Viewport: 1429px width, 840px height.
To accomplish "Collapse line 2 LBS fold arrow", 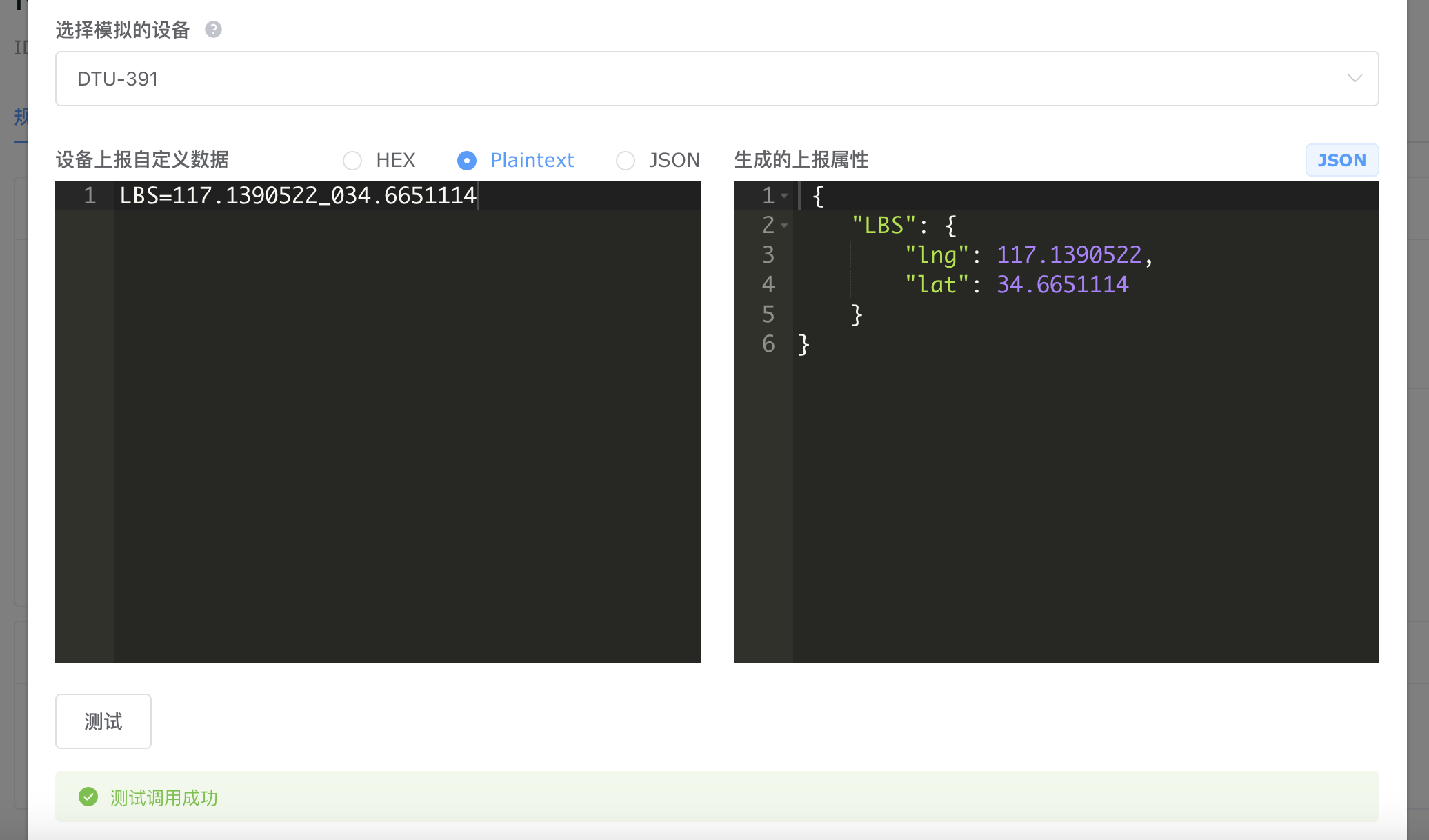I will pyautogui.click(x=784, y=226).
